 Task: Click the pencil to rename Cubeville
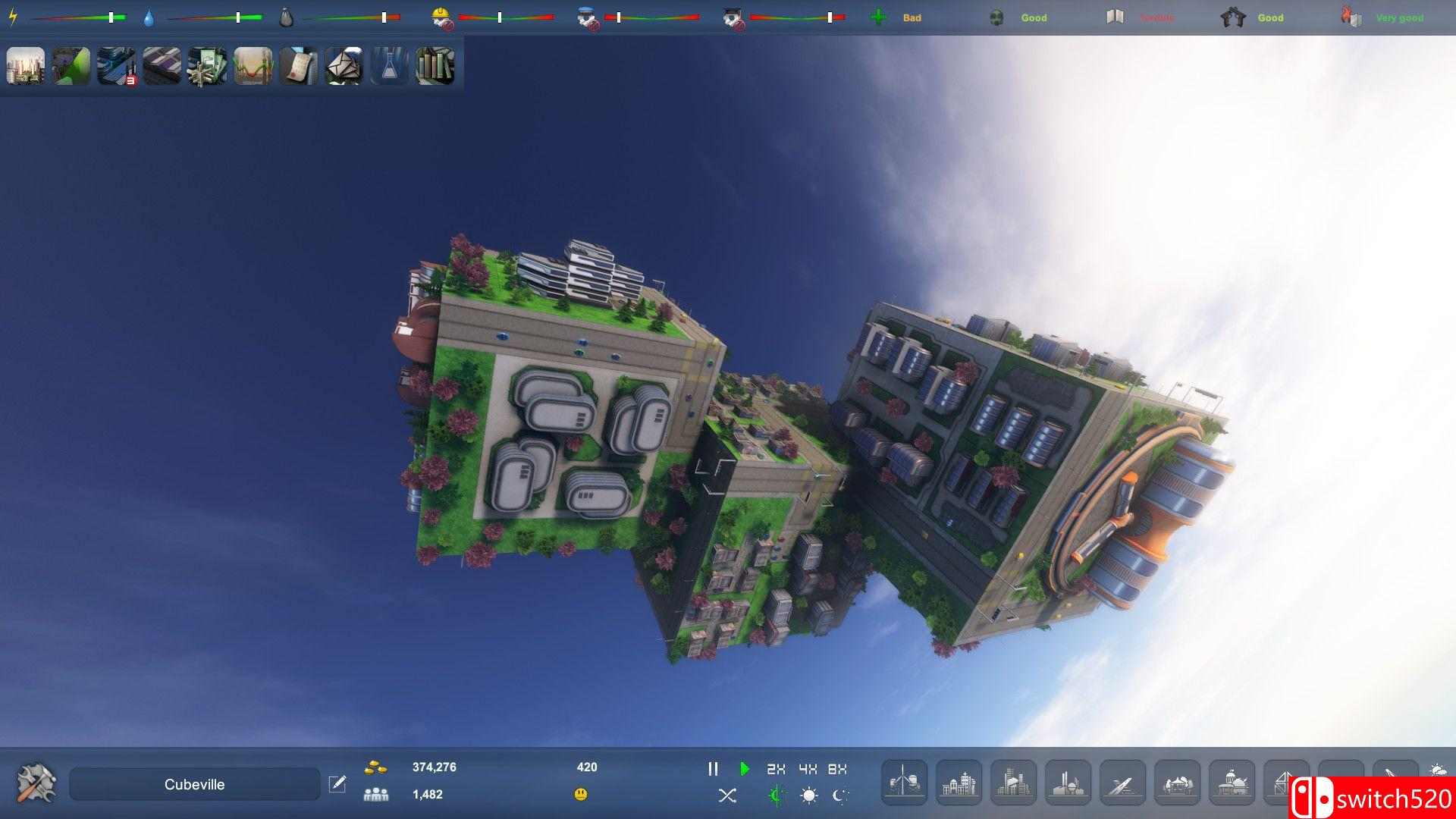coord(338,784)
